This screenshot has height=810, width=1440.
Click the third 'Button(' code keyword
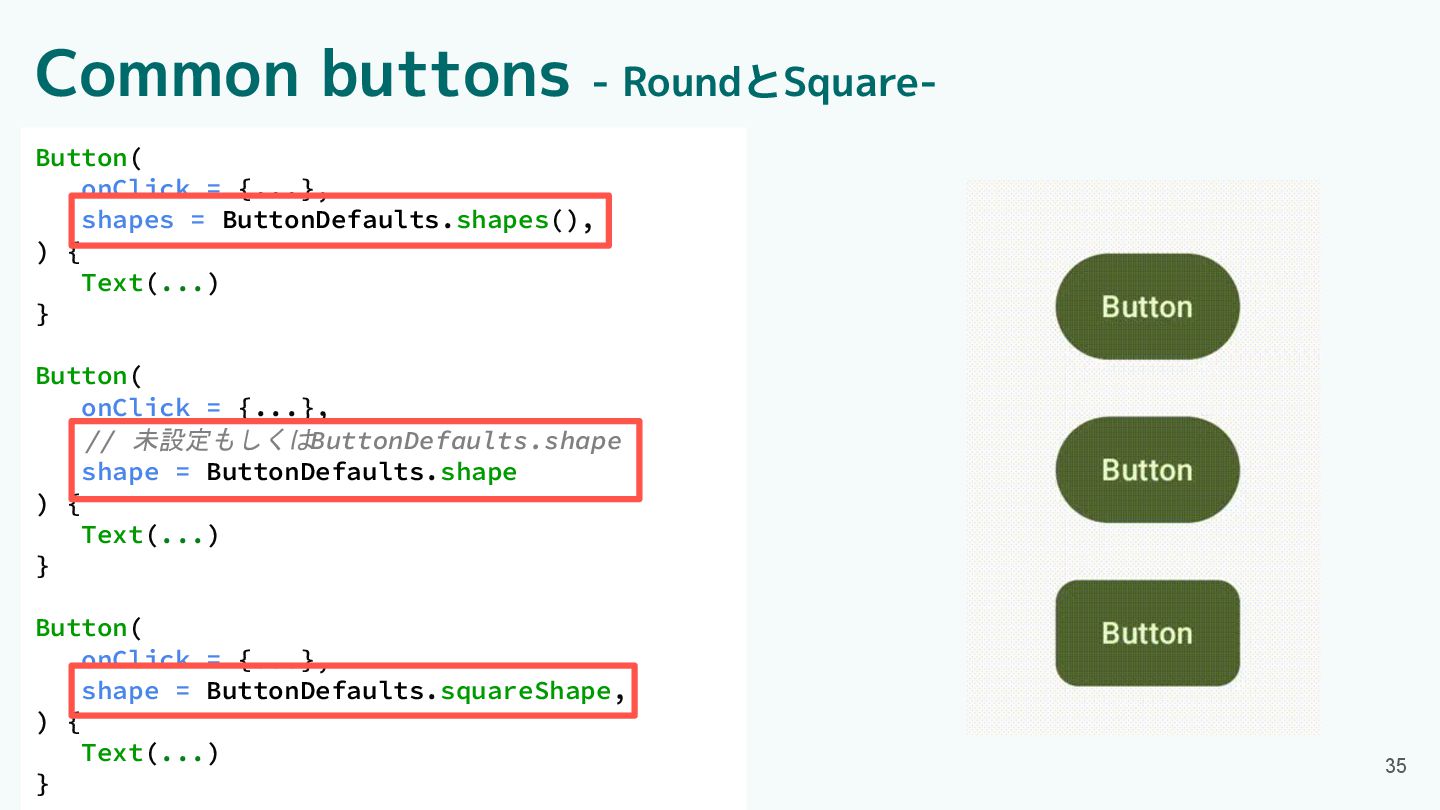pyautogui.click(x=89, y=628)
